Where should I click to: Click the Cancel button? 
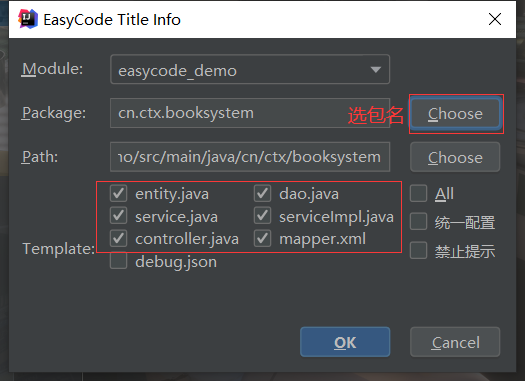[455, 342]
